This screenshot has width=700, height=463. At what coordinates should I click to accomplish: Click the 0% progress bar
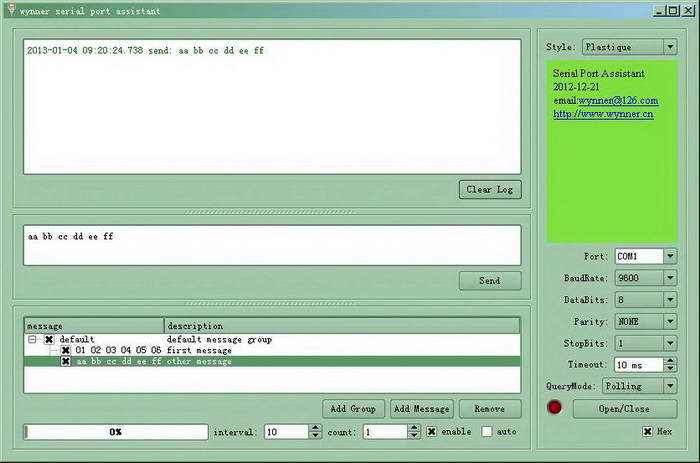point(116,432)
